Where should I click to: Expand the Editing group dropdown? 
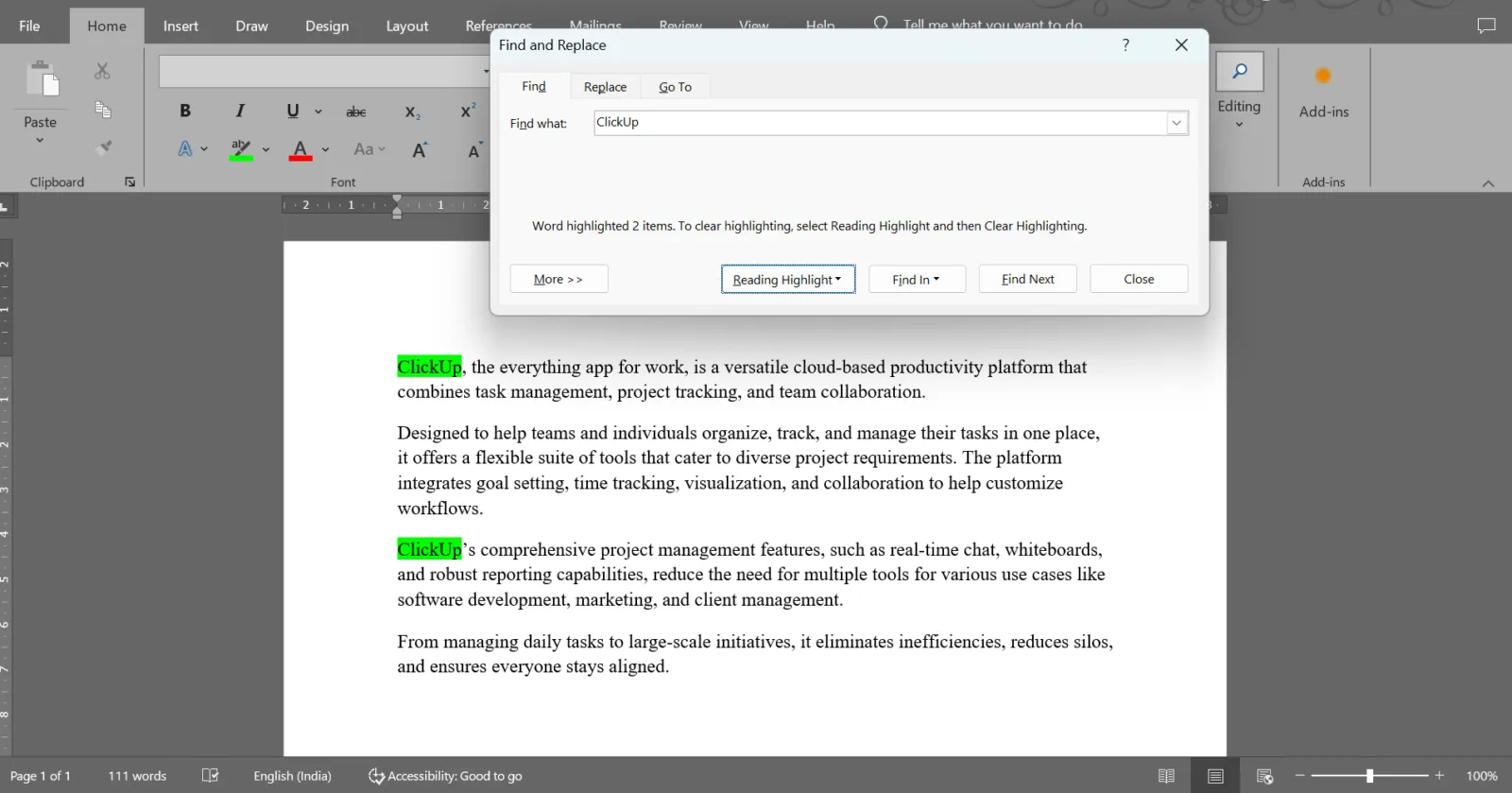(1239, 124)
